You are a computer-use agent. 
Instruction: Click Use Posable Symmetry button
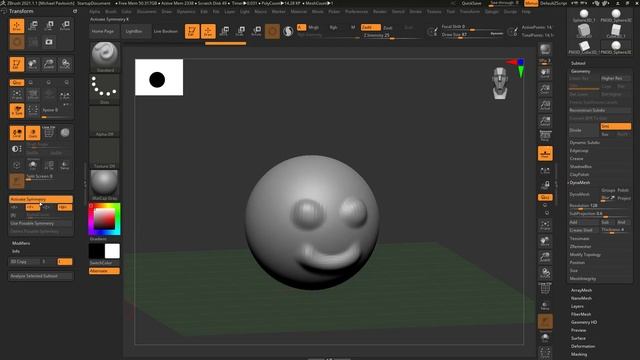41,223
